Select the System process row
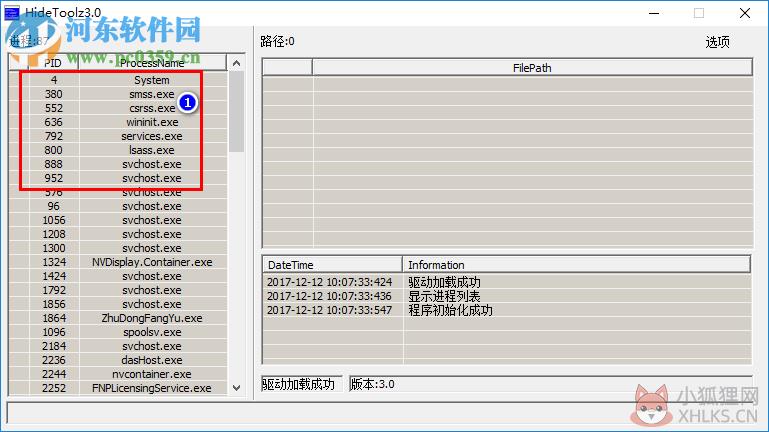This screenshot has height=432, width=769. (118, 80)
